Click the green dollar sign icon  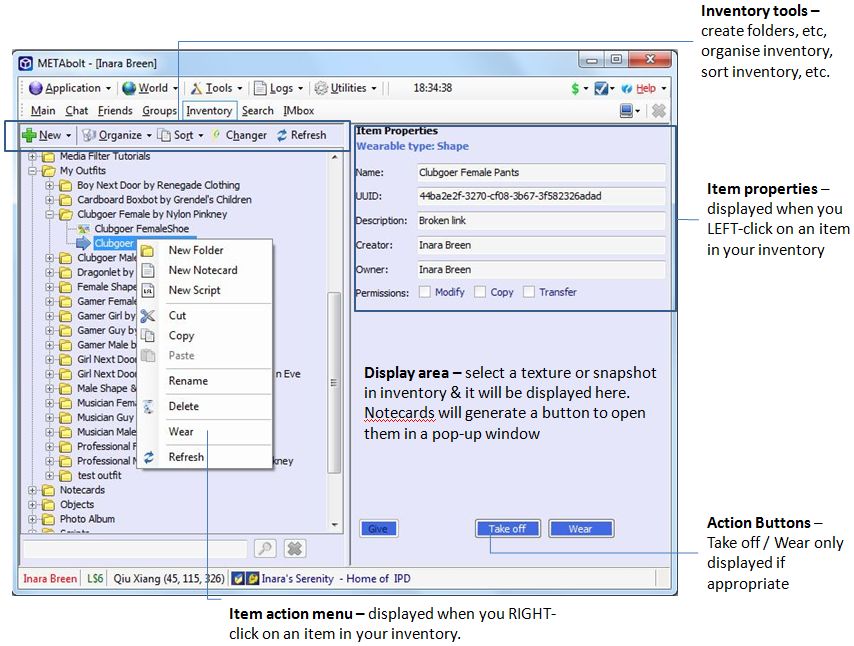(575, 88)
